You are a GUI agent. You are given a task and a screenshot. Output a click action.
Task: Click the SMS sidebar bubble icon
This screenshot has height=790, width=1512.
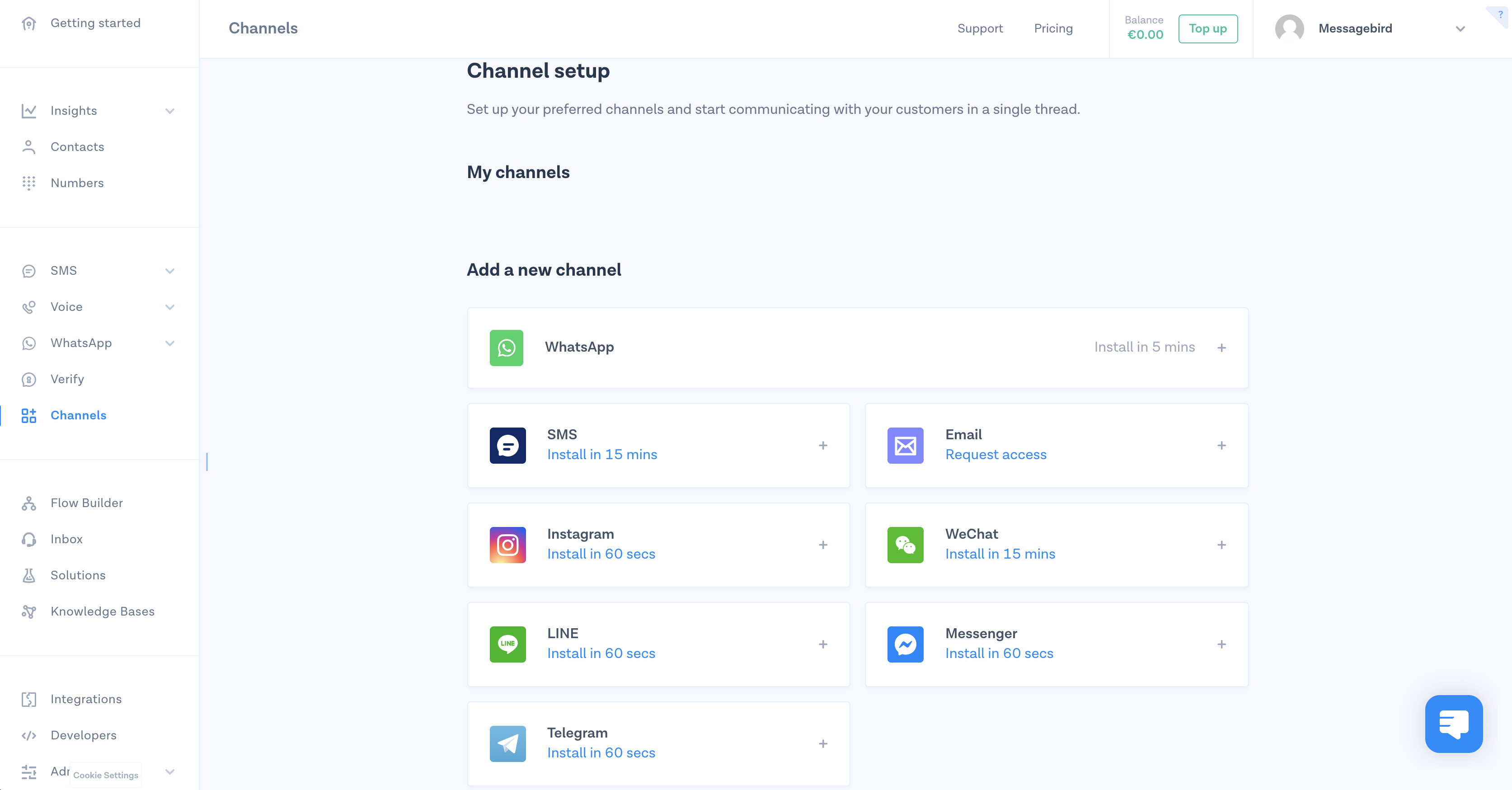pyautogui.click(x=29, y=271)
